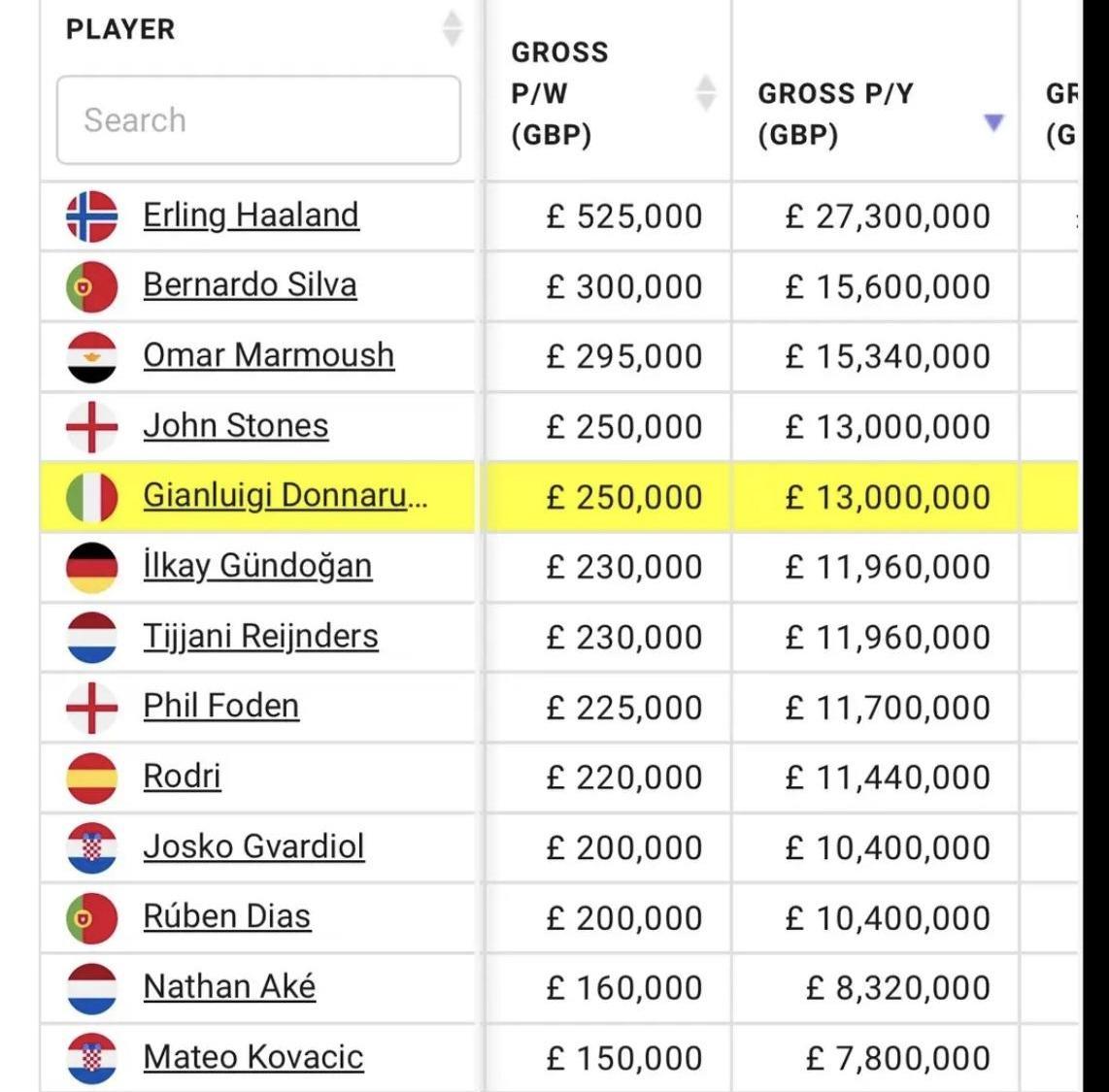Click the Italy flag in the highlighted row
1109x1092 pixels.
tap(91, 497)
